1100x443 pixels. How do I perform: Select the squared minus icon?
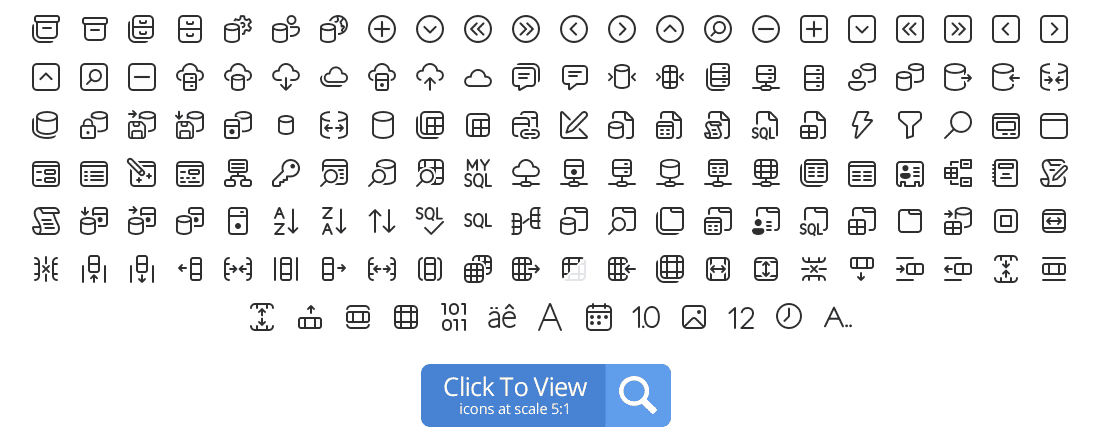(142, 77)
